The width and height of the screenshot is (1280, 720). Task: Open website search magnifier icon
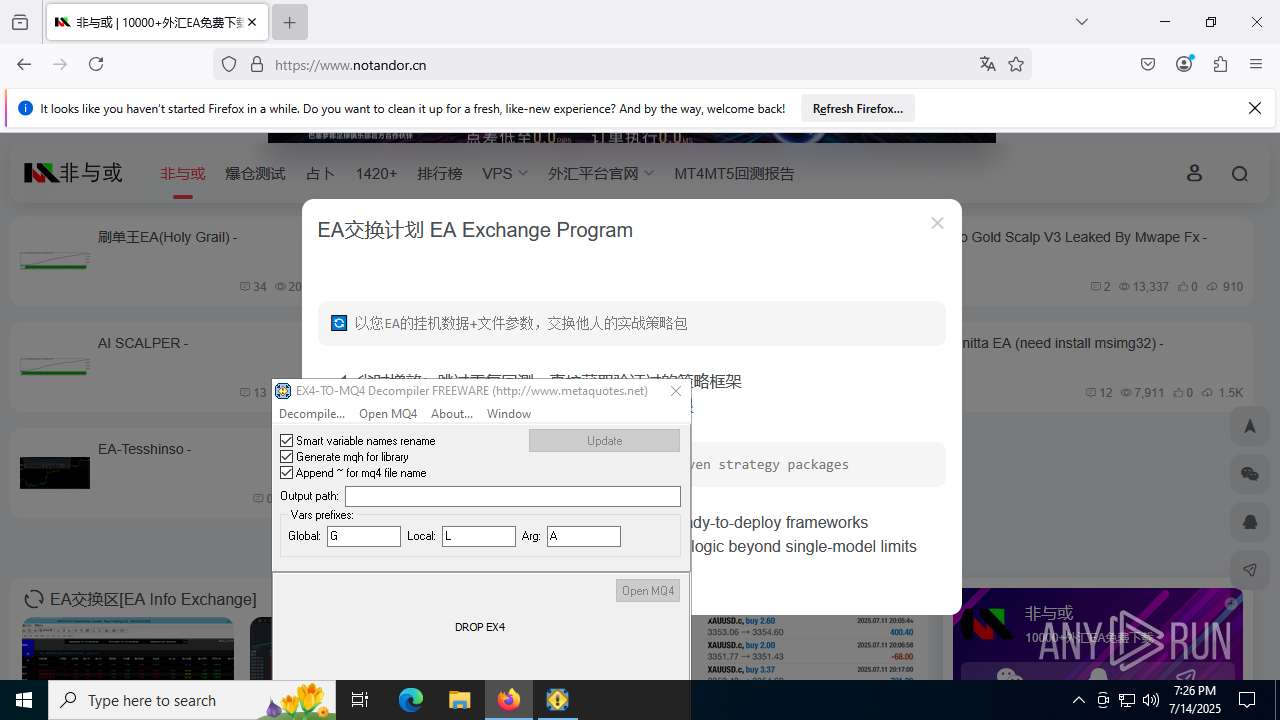[x=1240, y=174]
